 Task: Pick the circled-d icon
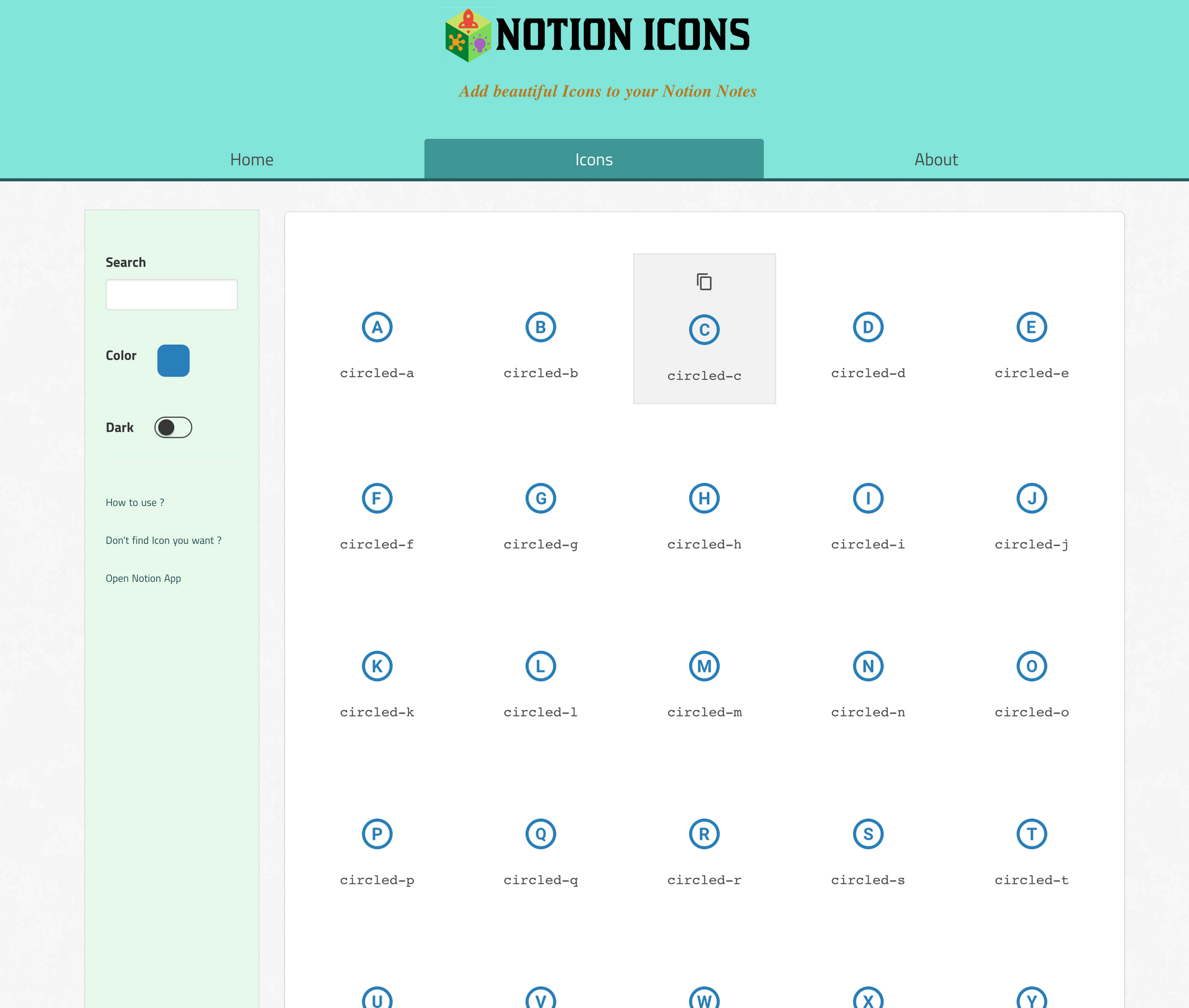coord(868,327)
